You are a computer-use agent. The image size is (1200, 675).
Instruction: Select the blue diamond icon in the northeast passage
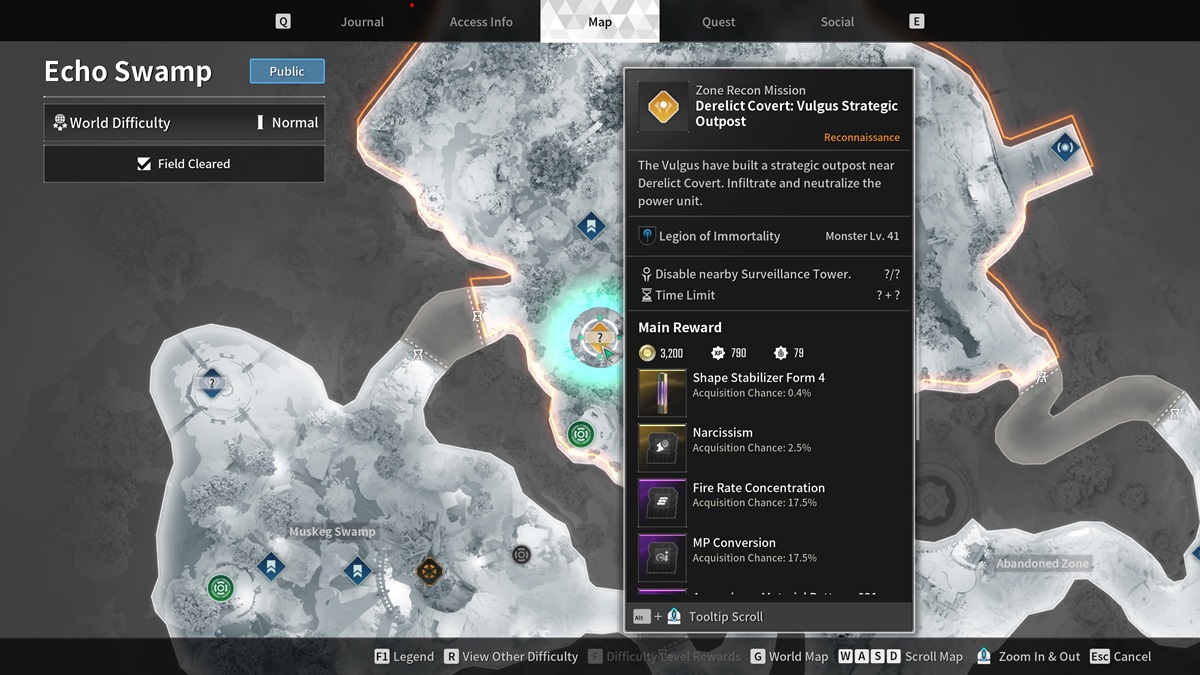coord(1063,148)
